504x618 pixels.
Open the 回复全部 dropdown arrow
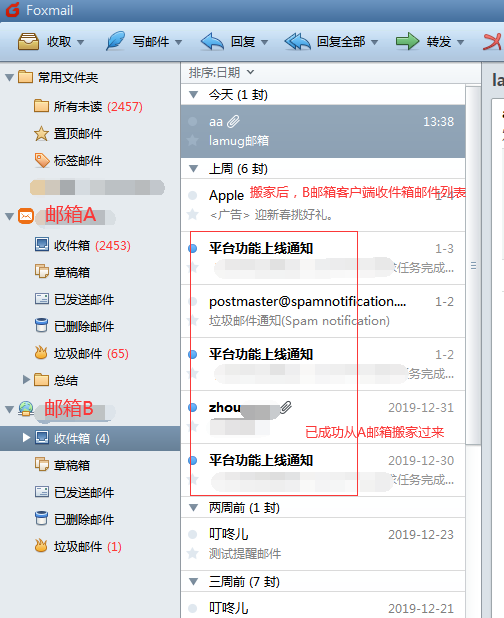point(374,42)
